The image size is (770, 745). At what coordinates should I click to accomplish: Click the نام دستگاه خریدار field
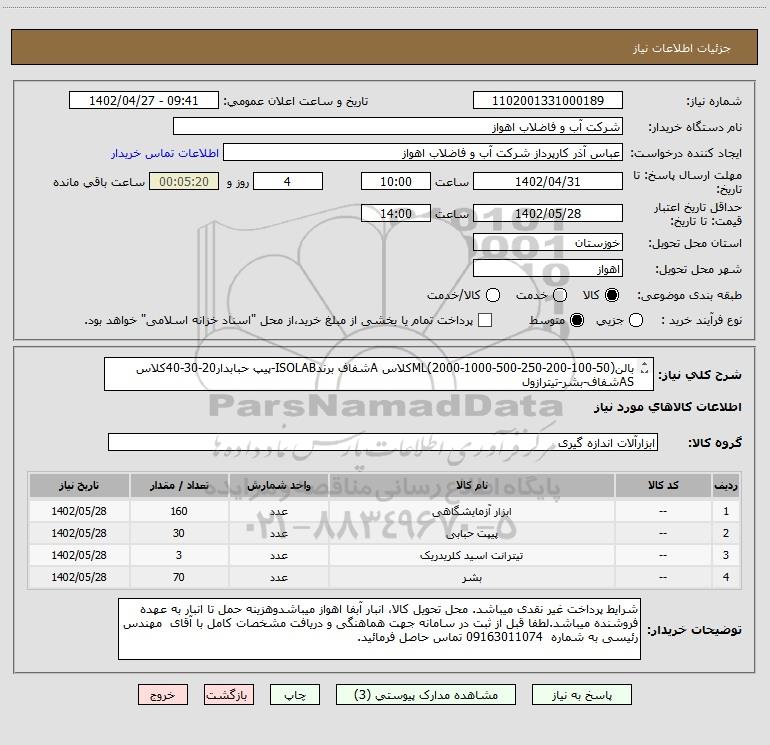pyautogui.click(x=398, y=126)
